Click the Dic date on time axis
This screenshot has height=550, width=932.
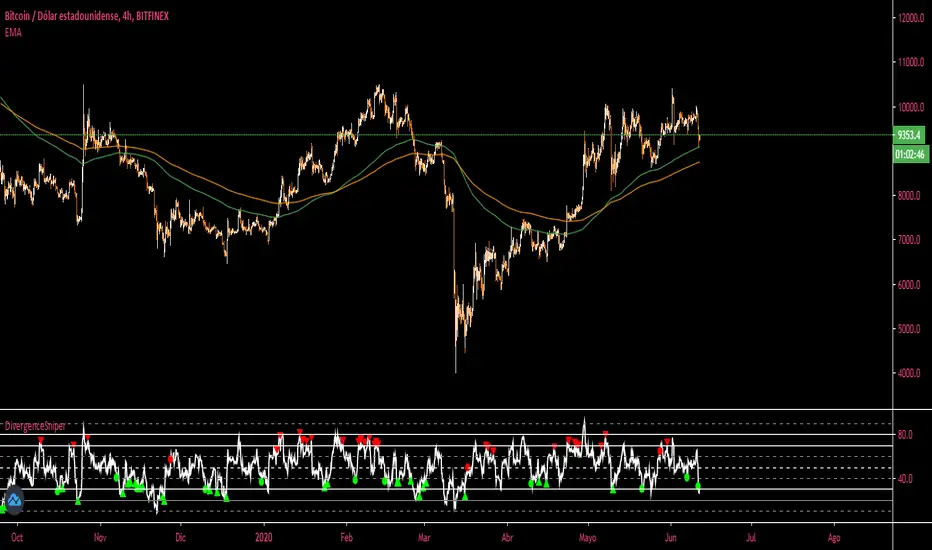[x=181, y=538]
